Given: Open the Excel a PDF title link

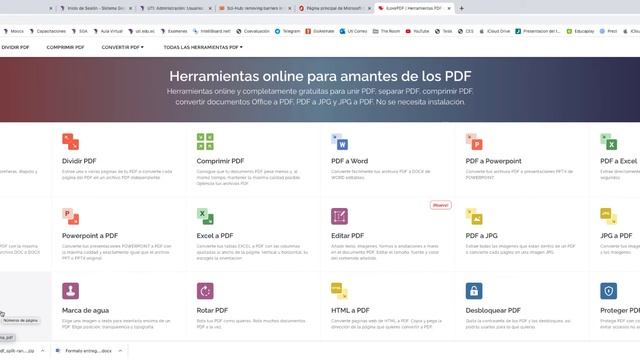Looking at the screenshot, I should (x=215, y=236).
